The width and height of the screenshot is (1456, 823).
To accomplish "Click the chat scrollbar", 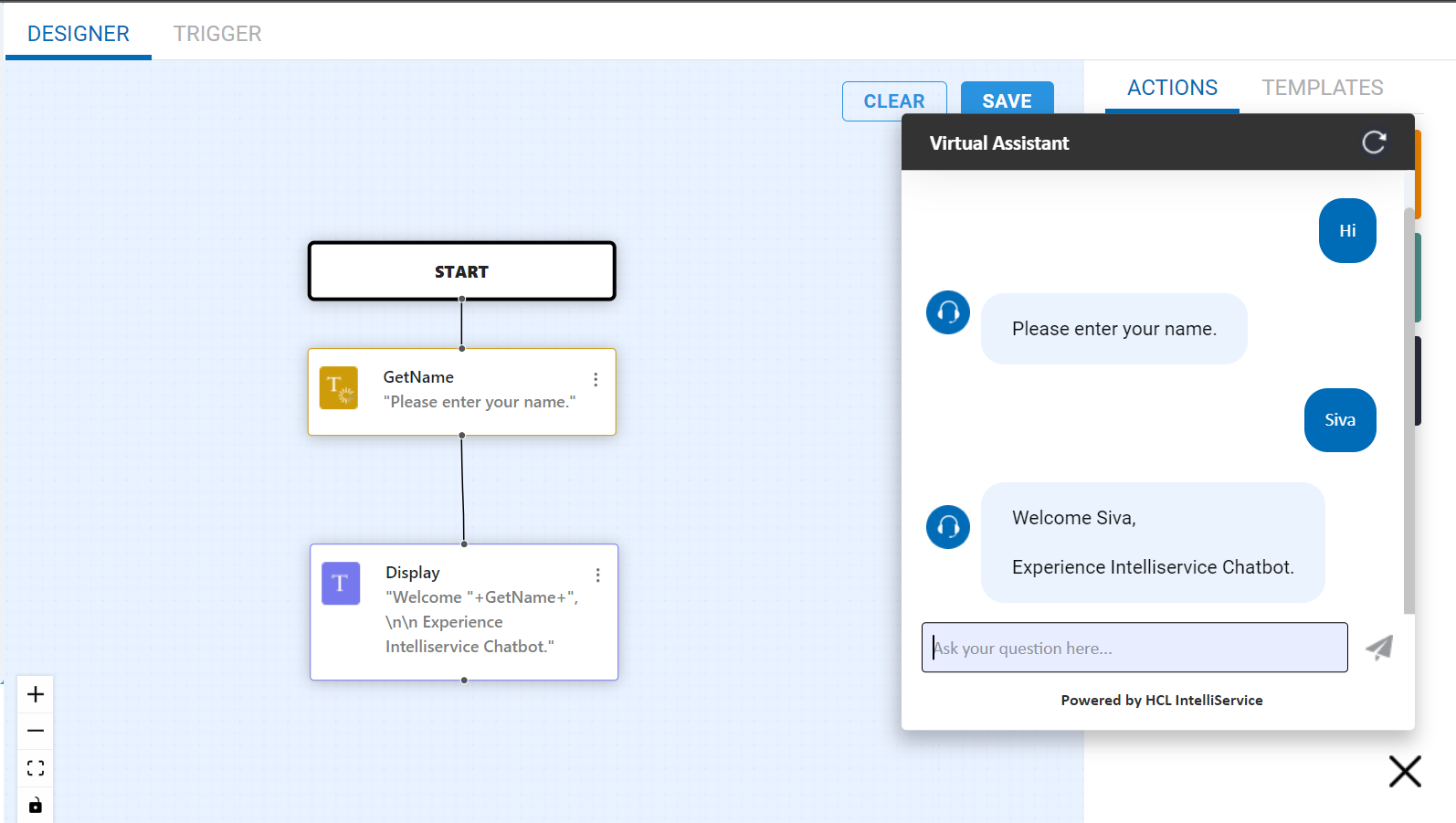I will [1409, 411].
